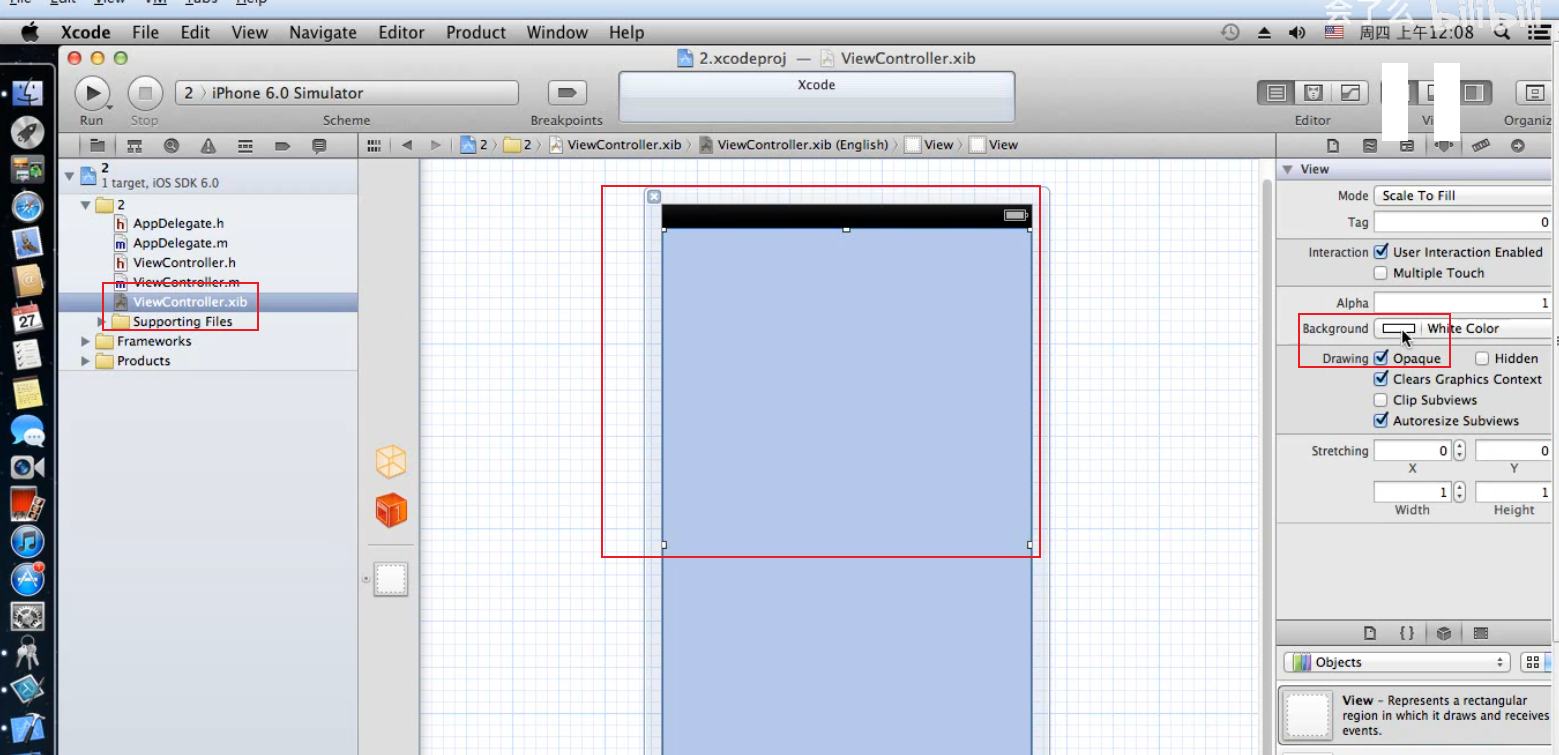Switch library to icon grid view
The height and width of the screenshot is (755, 1559).
(1531, 662)
